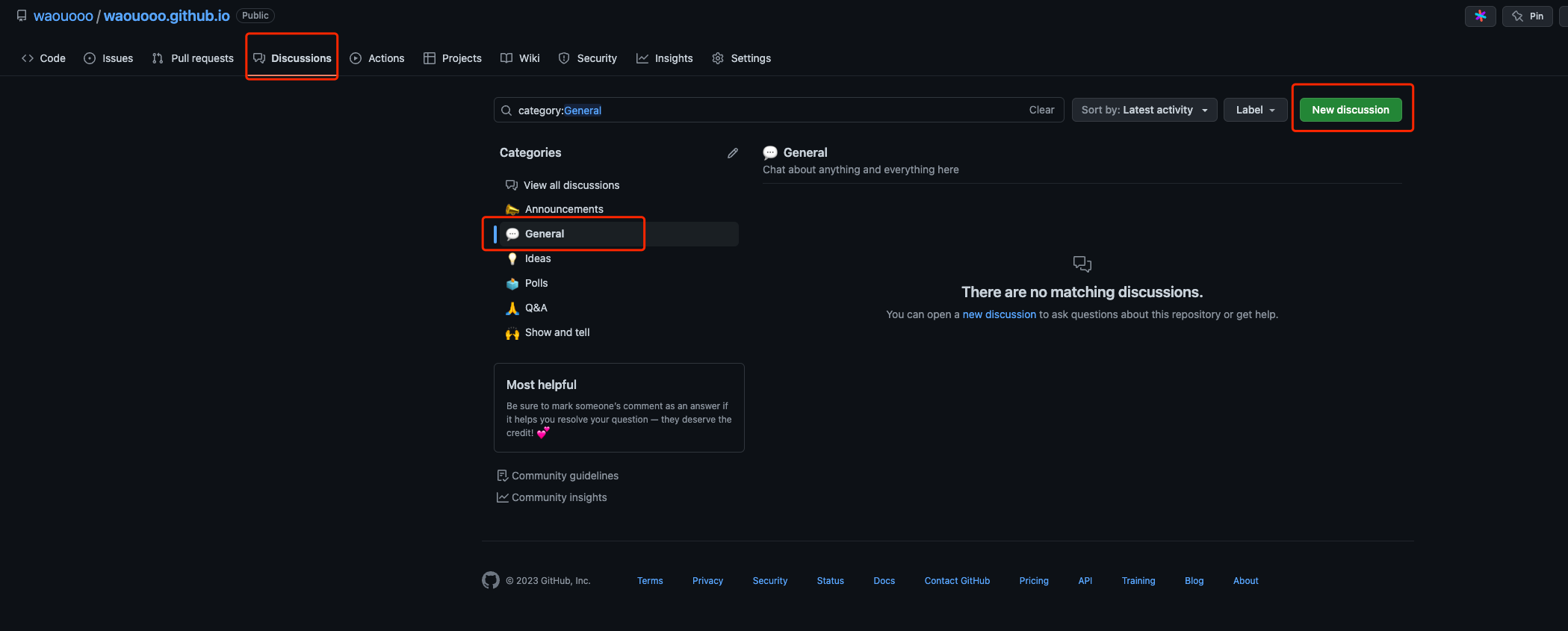This screenshot has height=631, width=1568.
Task: Switch to the Actions tab
Action: 377,58
